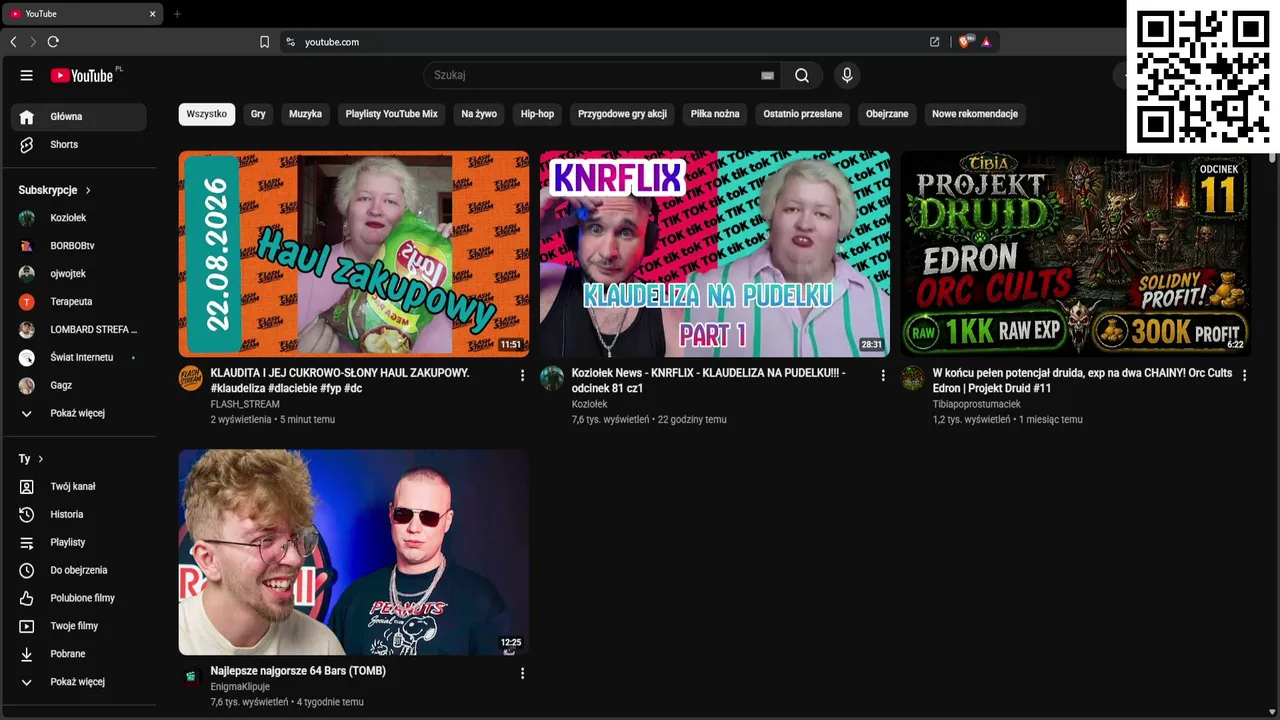Play the KNRFLIX Klaudeliza na pudelku thumbnail
The height and width of the screenshot is (720, 1280).
(715, 254)
